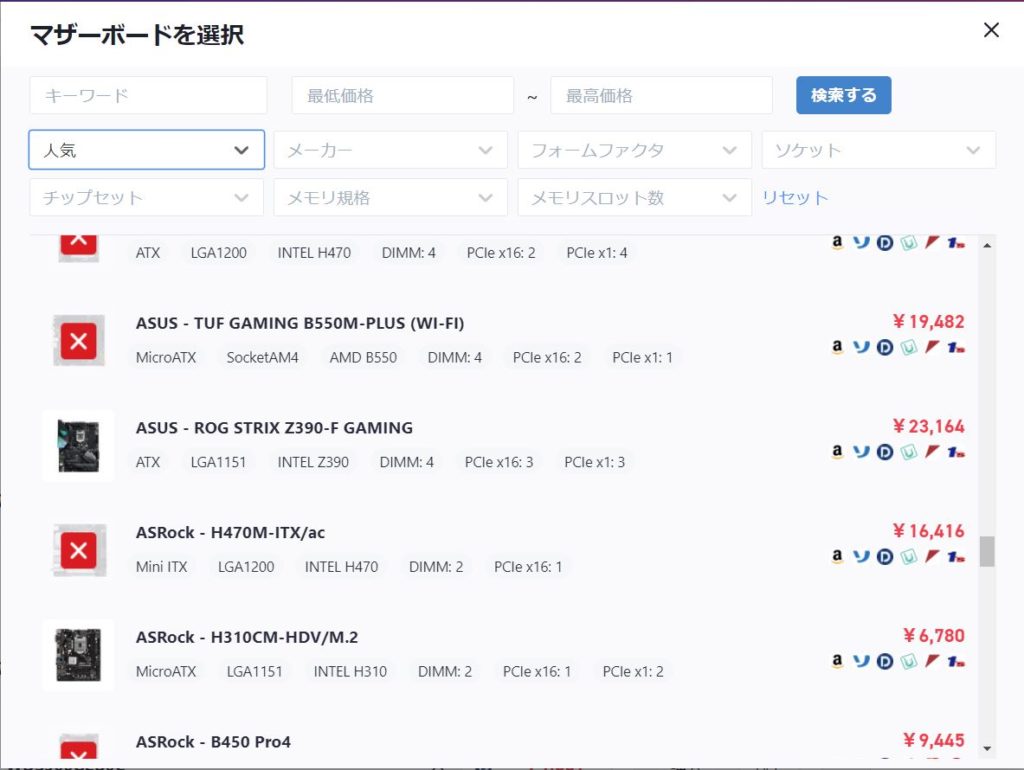The image size is (1024, 770).
Task: Click the ¥6,780 price
Action: click(934, 635)
